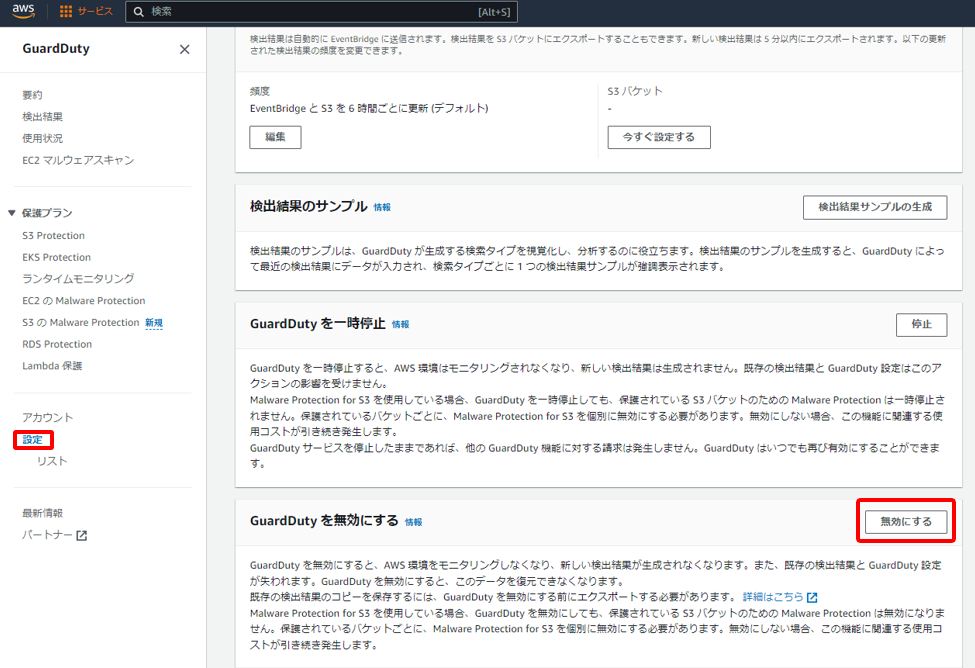Viewport: 975px width, 668px height.
Task: Open 検出結果 in the sidebar
Action: tap(42, 117)
